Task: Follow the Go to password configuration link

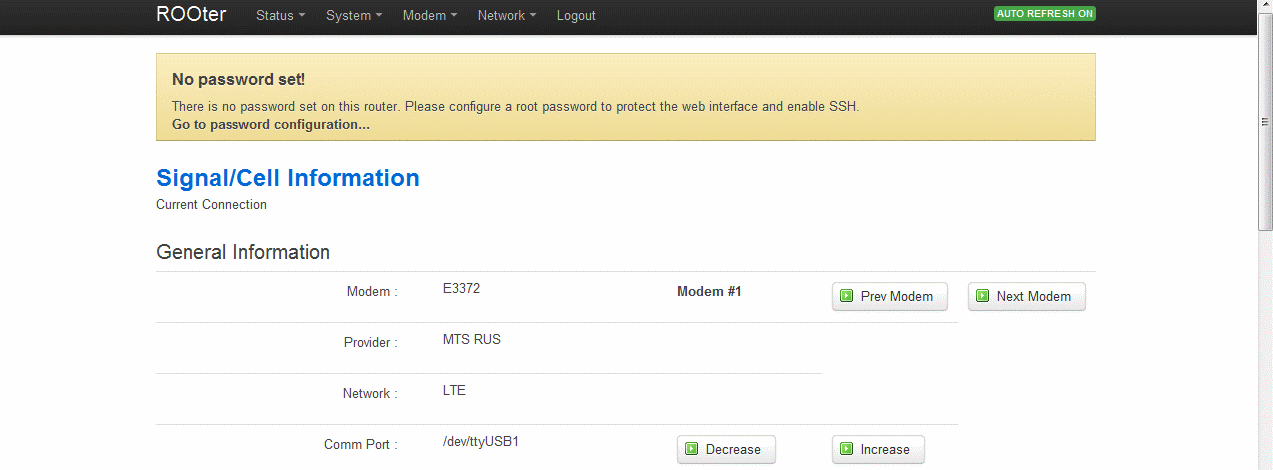Action: 271,125
